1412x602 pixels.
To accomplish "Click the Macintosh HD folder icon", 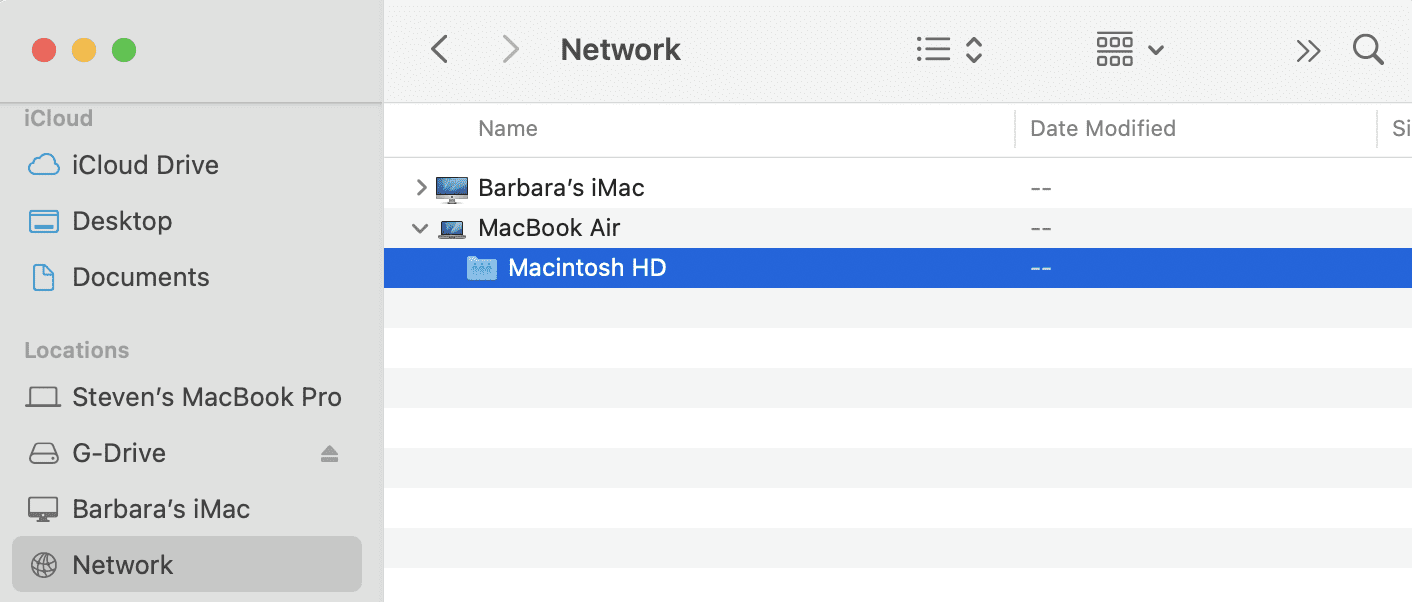I will [x=482, y=268].
